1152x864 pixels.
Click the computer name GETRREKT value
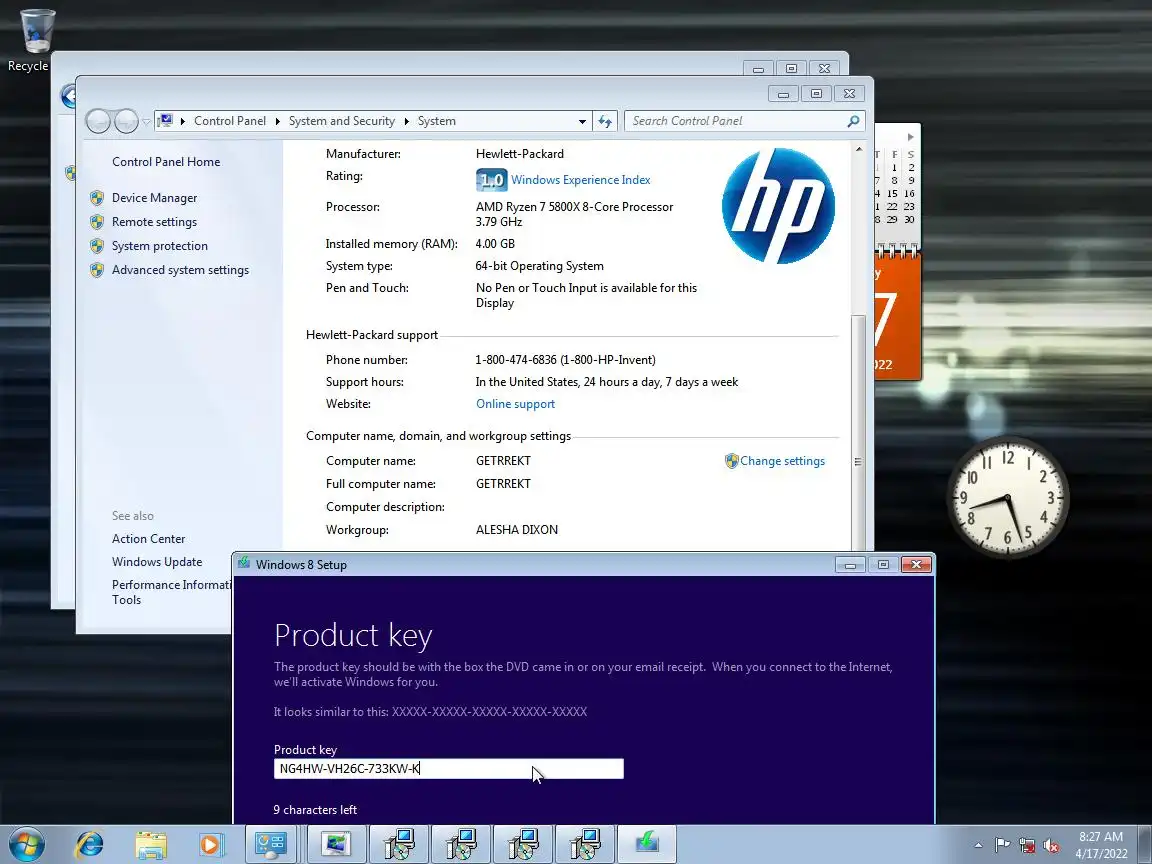[x=503, y=461]
